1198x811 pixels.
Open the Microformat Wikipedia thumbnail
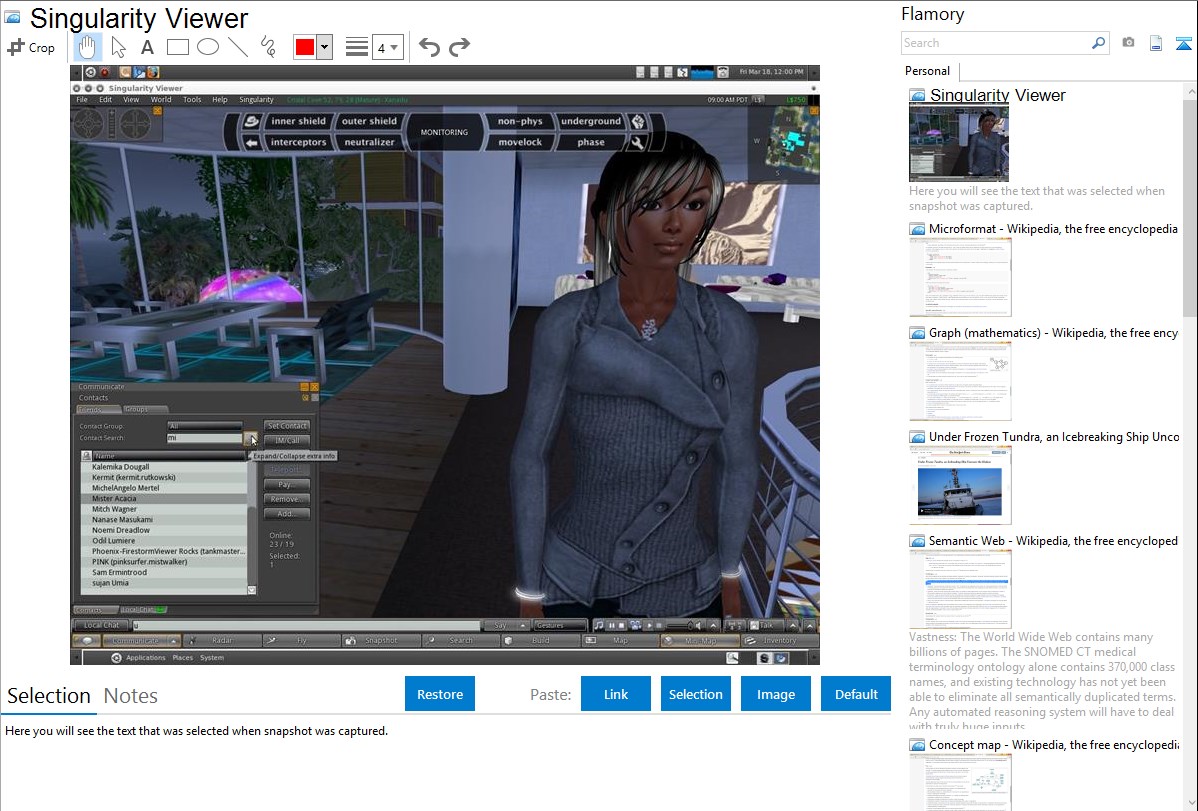(960, 277)
